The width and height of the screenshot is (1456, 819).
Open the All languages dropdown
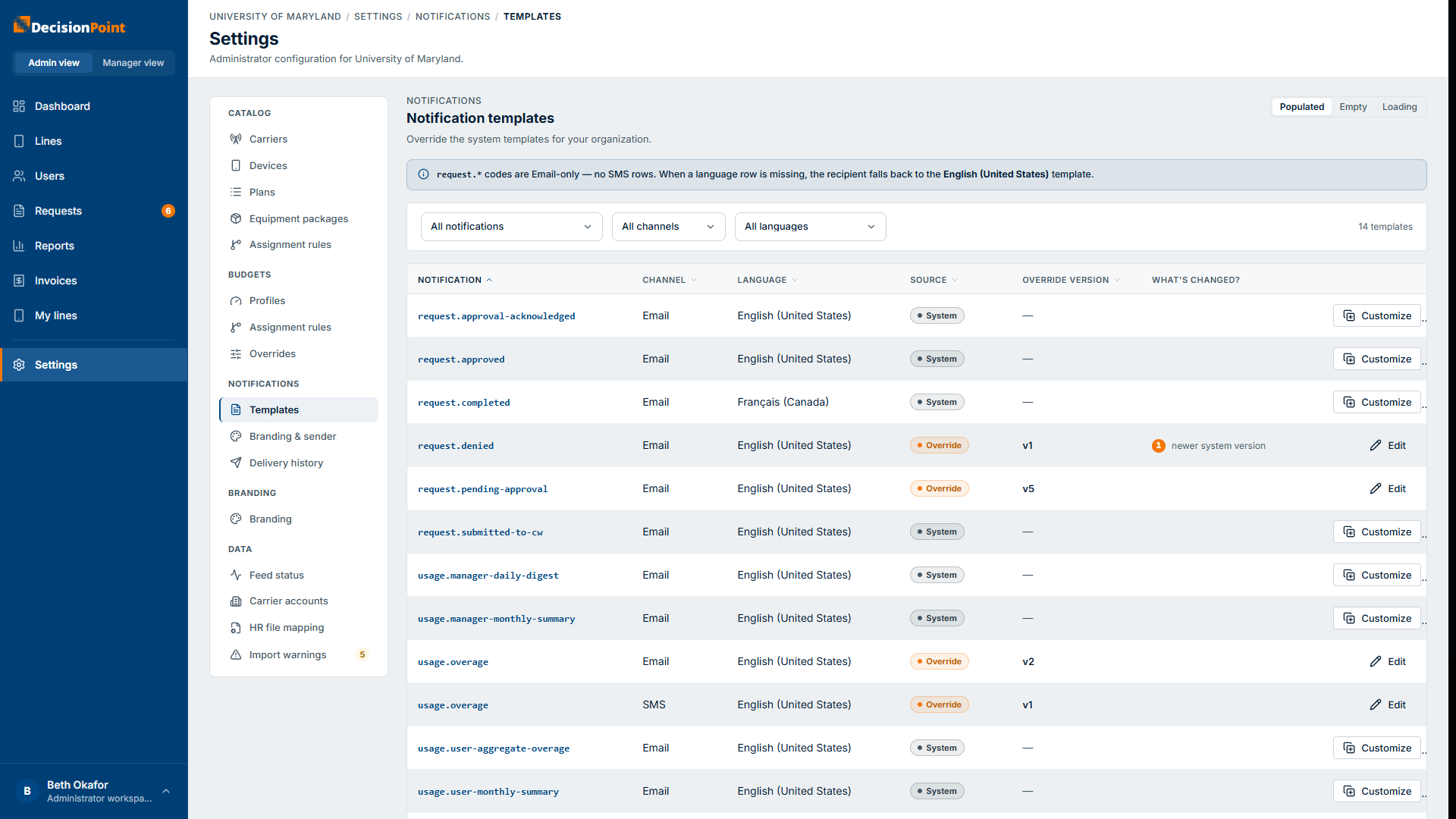[811, 227]
